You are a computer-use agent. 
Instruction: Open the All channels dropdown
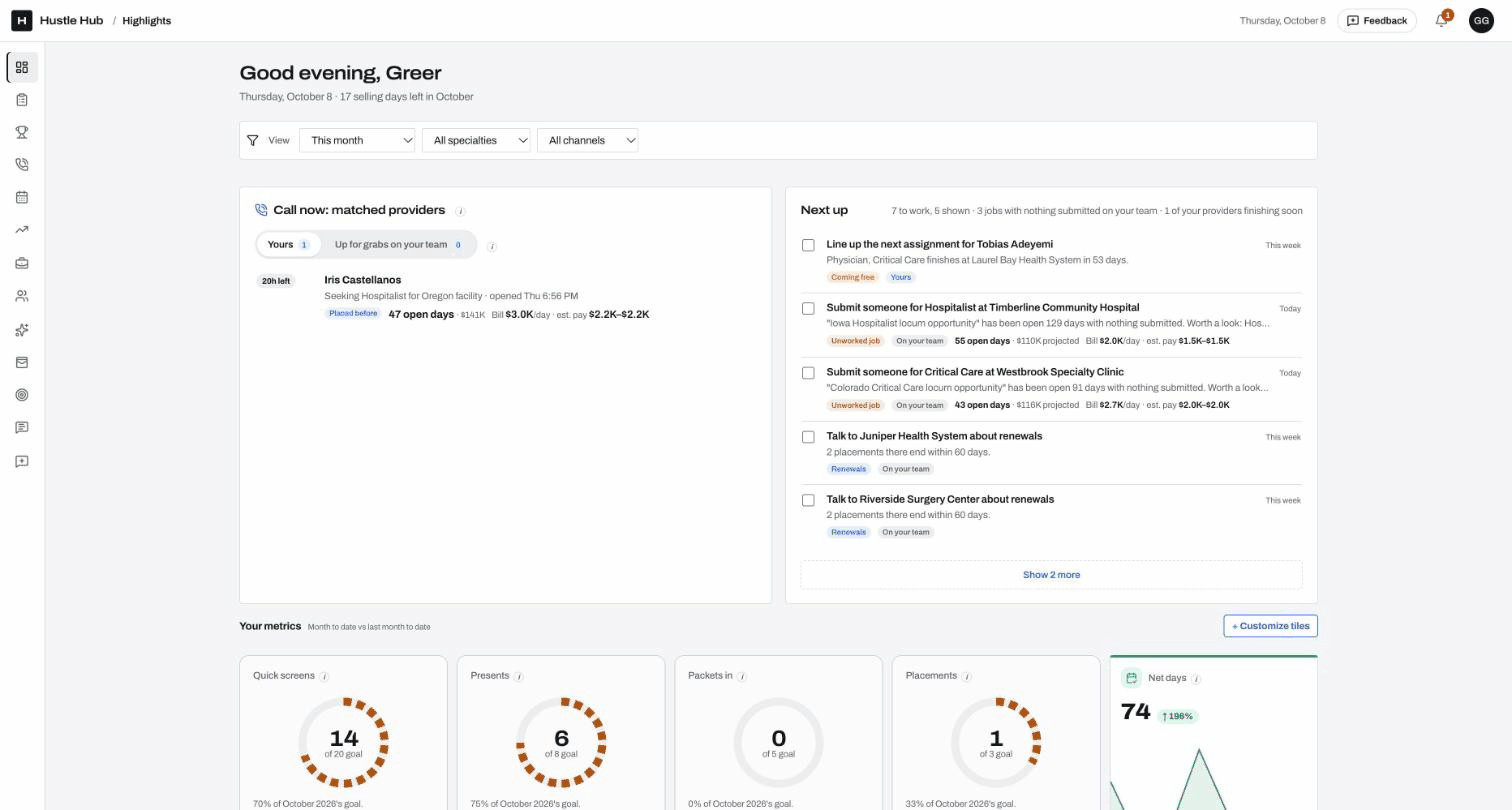tap(587, 140)
